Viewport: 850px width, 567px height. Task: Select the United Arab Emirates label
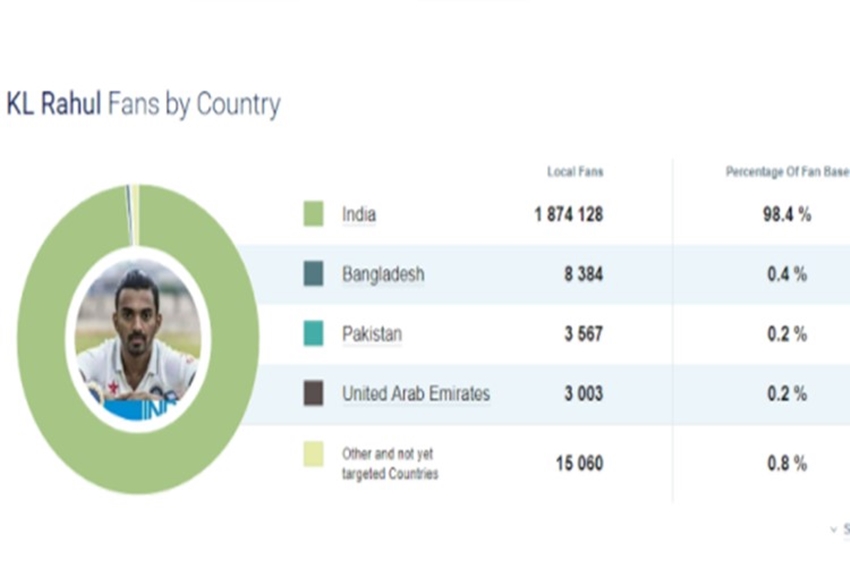(x=416, y=394)
